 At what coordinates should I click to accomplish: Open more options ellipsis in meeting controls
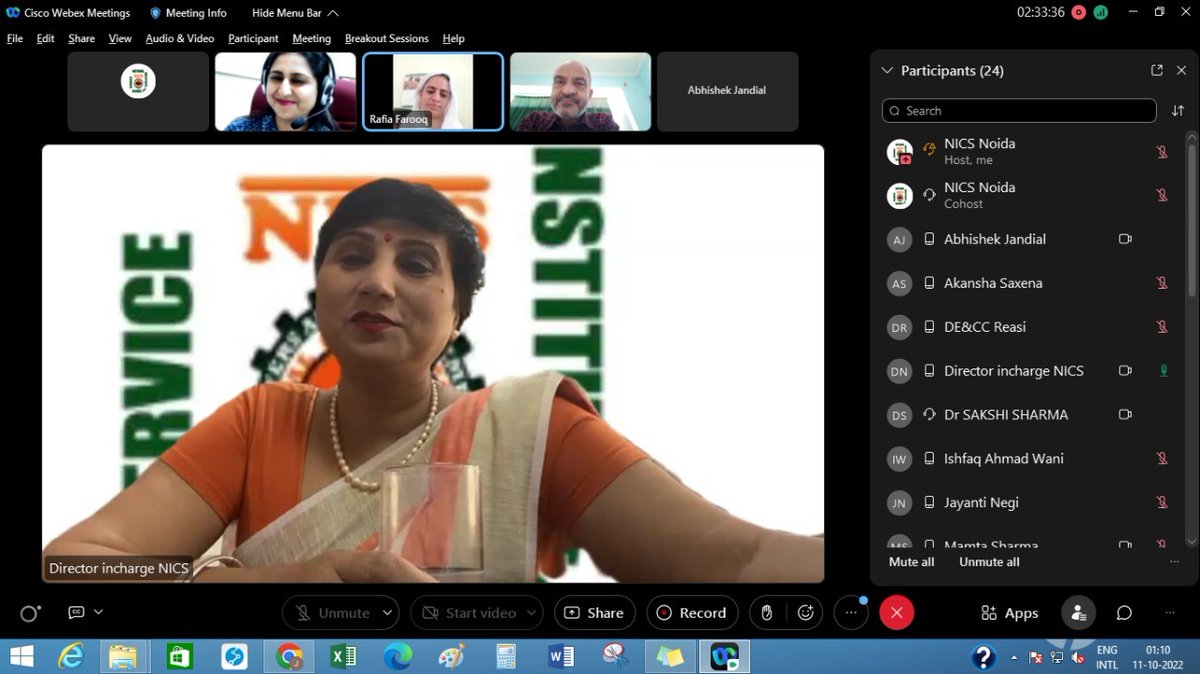pyautogui.click(x=851, y=613)
